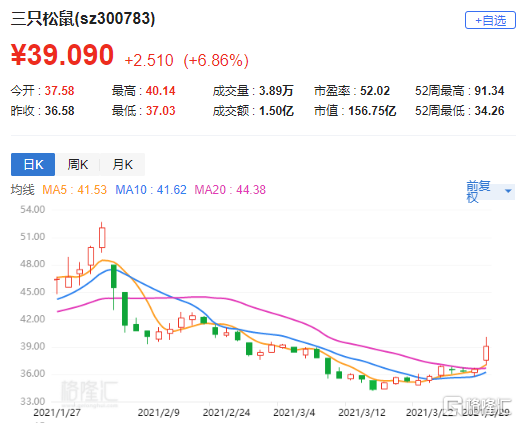Click the 市值 value 156.75亿
Screen dimensions: 518x423
372,111
